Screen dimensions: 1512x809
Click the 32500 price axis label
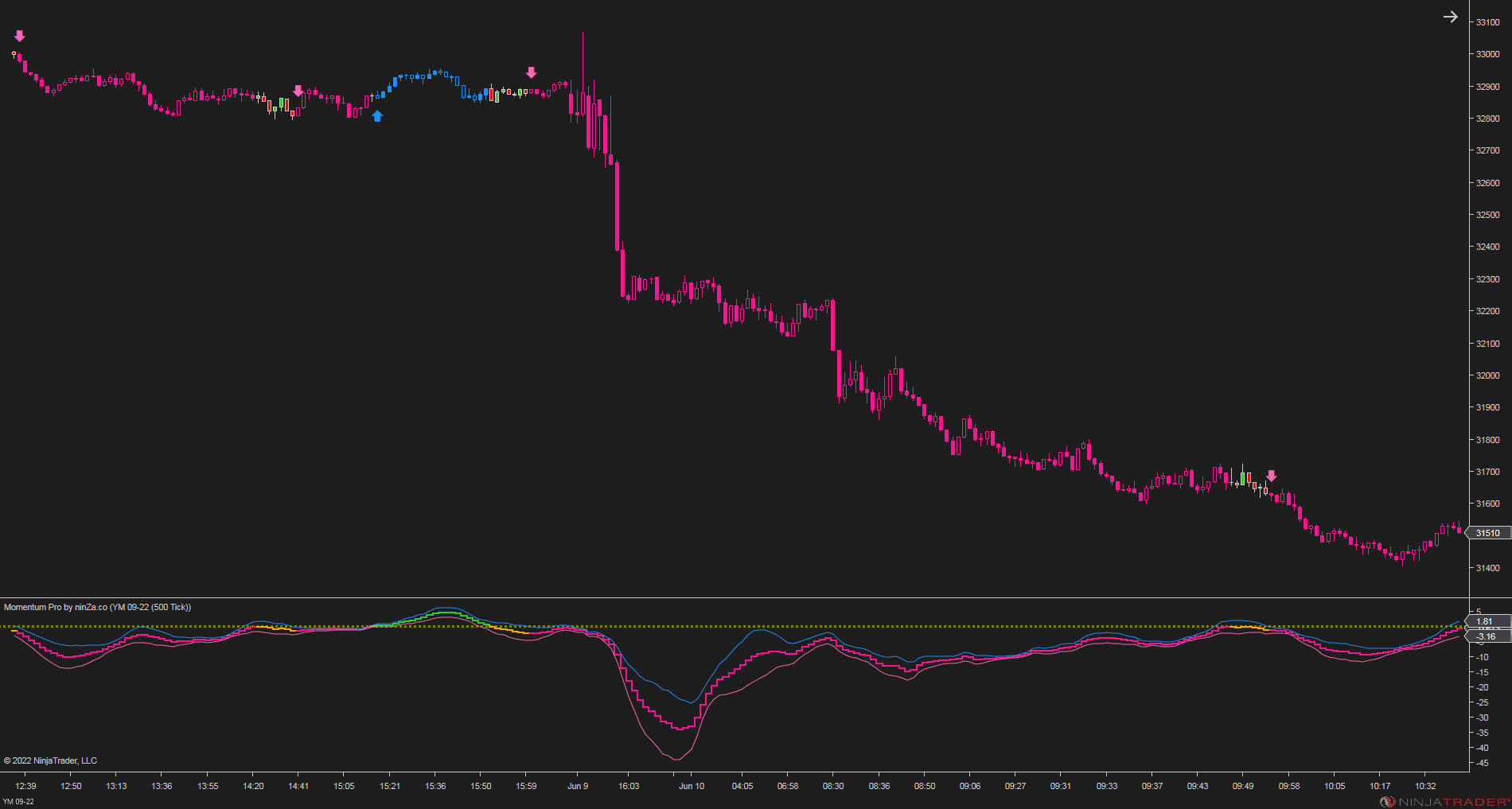click(1487, 215)
